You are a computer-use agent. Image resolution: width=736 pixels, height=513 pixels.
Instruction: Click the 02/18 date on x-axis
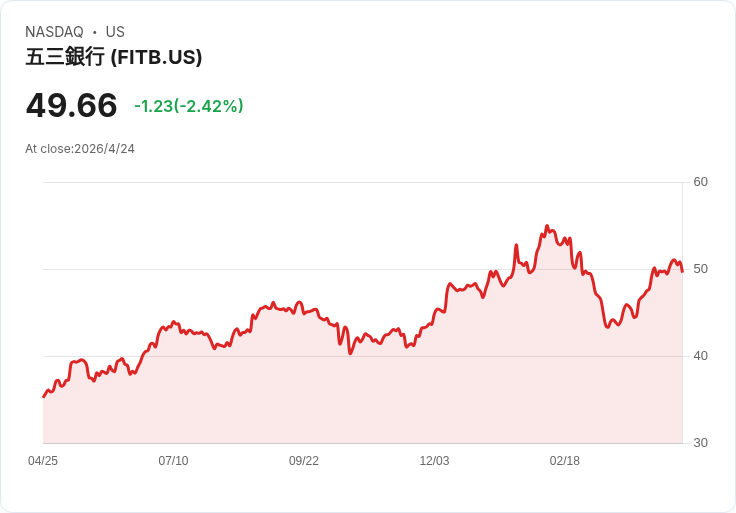(565, 461)
